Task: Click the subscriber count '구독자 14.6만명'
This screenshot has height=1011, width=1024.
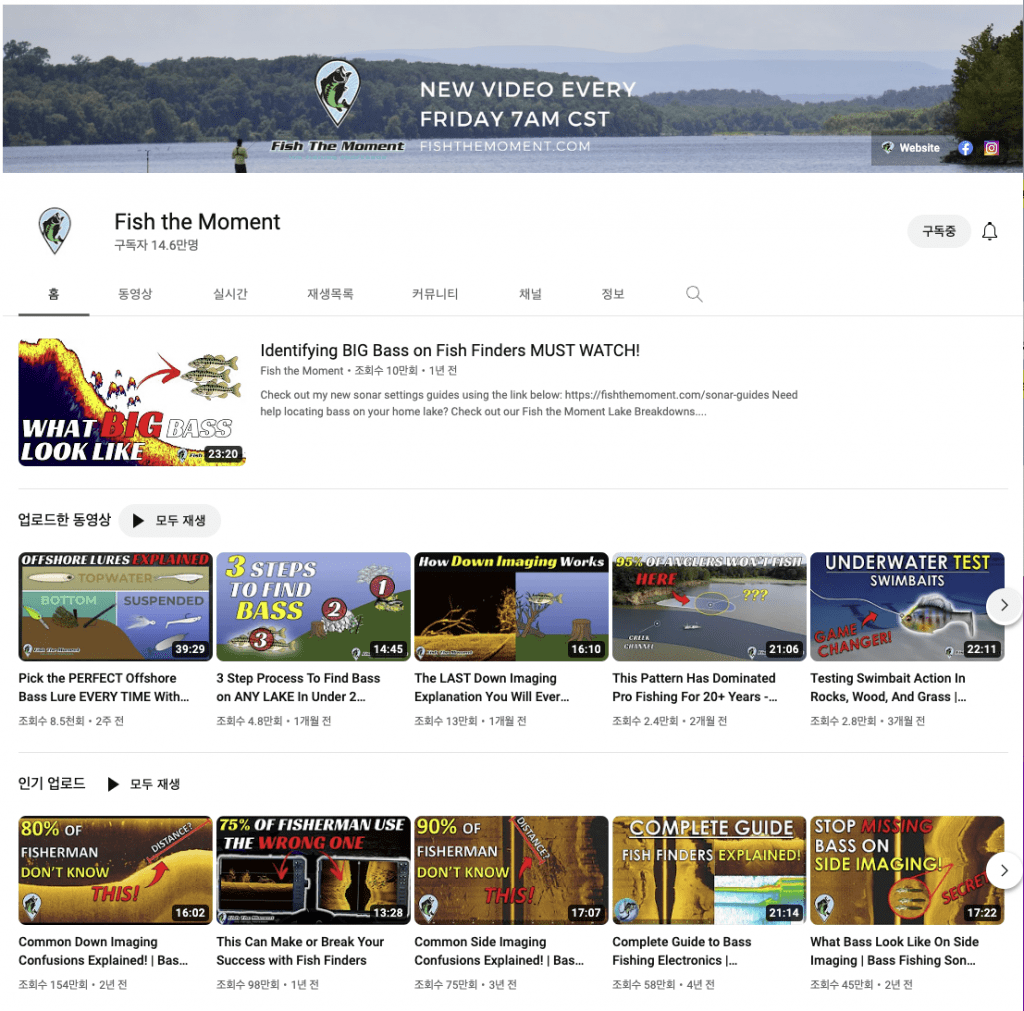Action: coord(156,245)
